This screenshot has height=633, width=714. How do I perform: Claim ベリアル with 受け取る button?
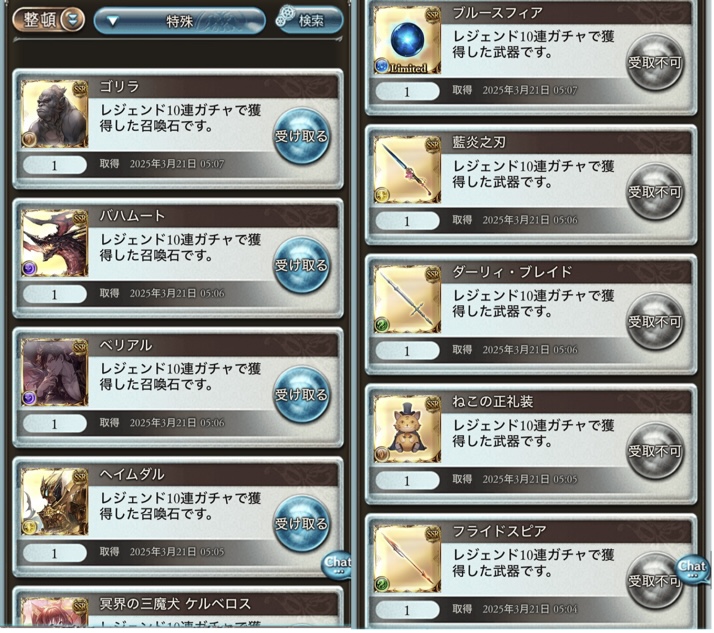click(x=301, y=394)
